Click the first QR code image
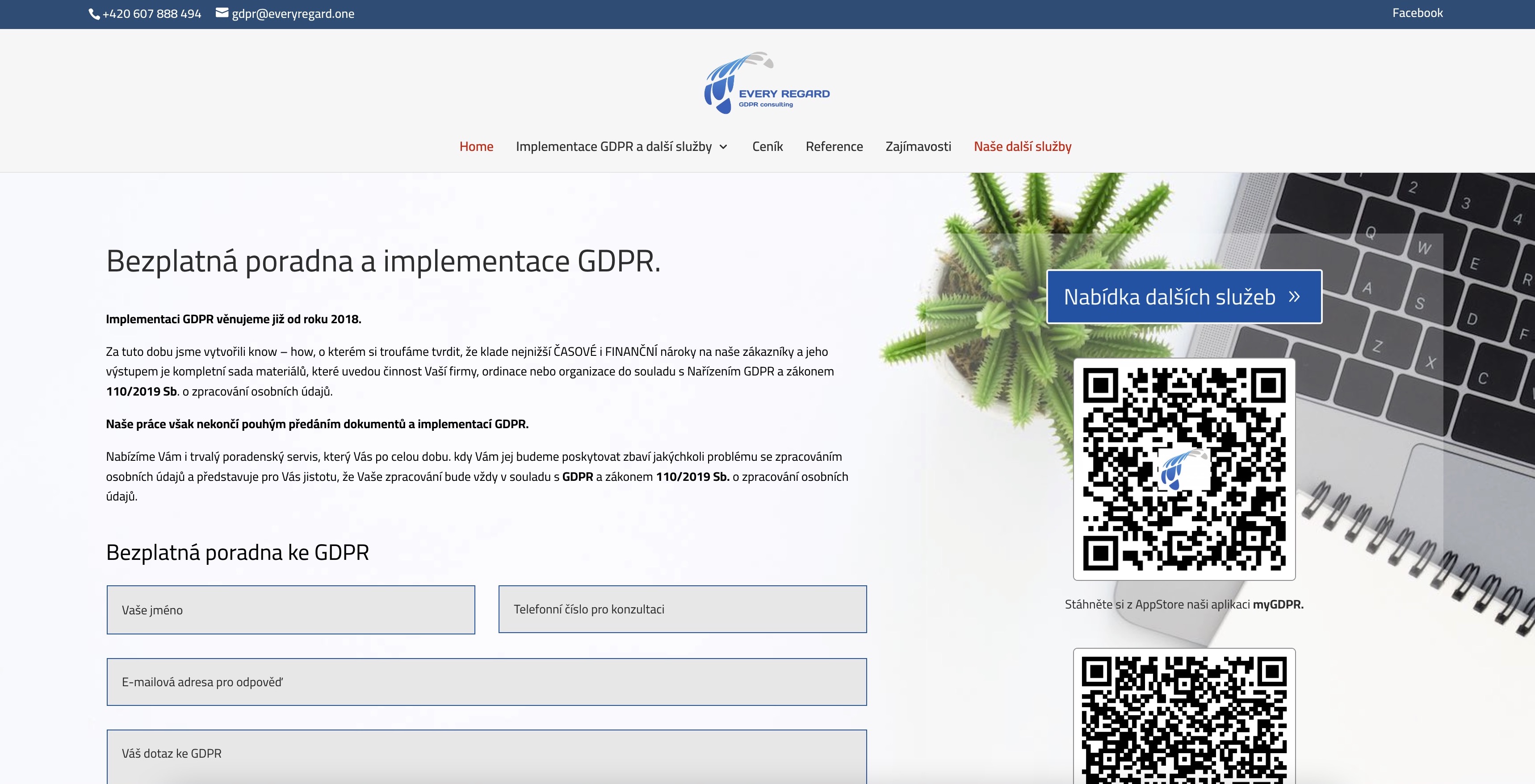1535x784 pixels. point(1184,469)
